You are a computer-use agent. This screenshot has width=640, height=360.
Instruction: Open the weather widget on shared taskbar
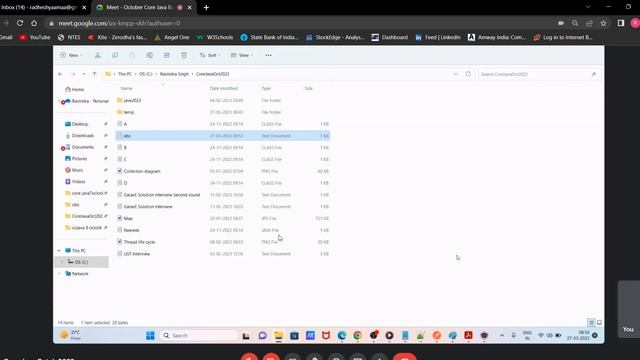[71, 336]
